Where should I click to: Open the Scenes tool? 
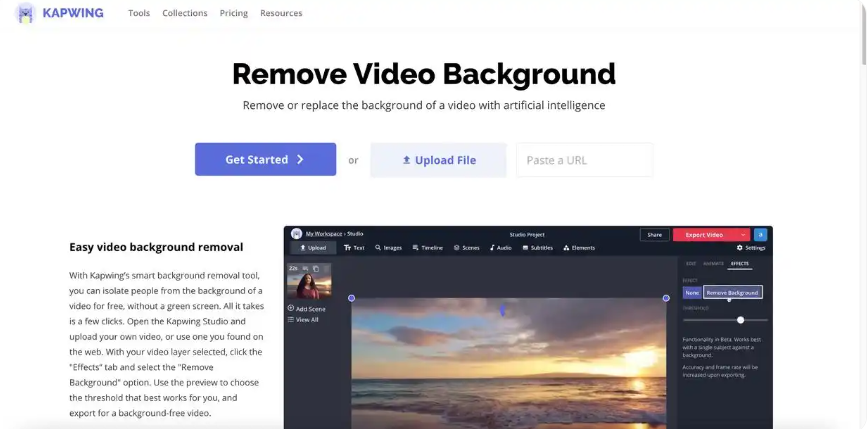tap(466, 247)
